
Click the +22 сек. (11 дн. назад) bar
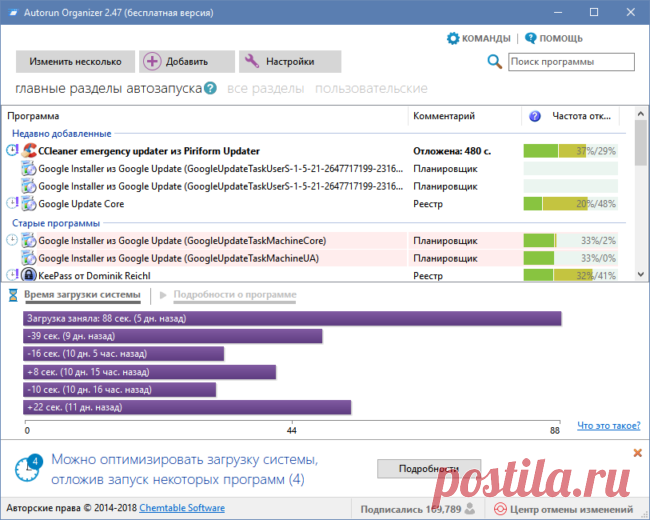pos(187,407)
